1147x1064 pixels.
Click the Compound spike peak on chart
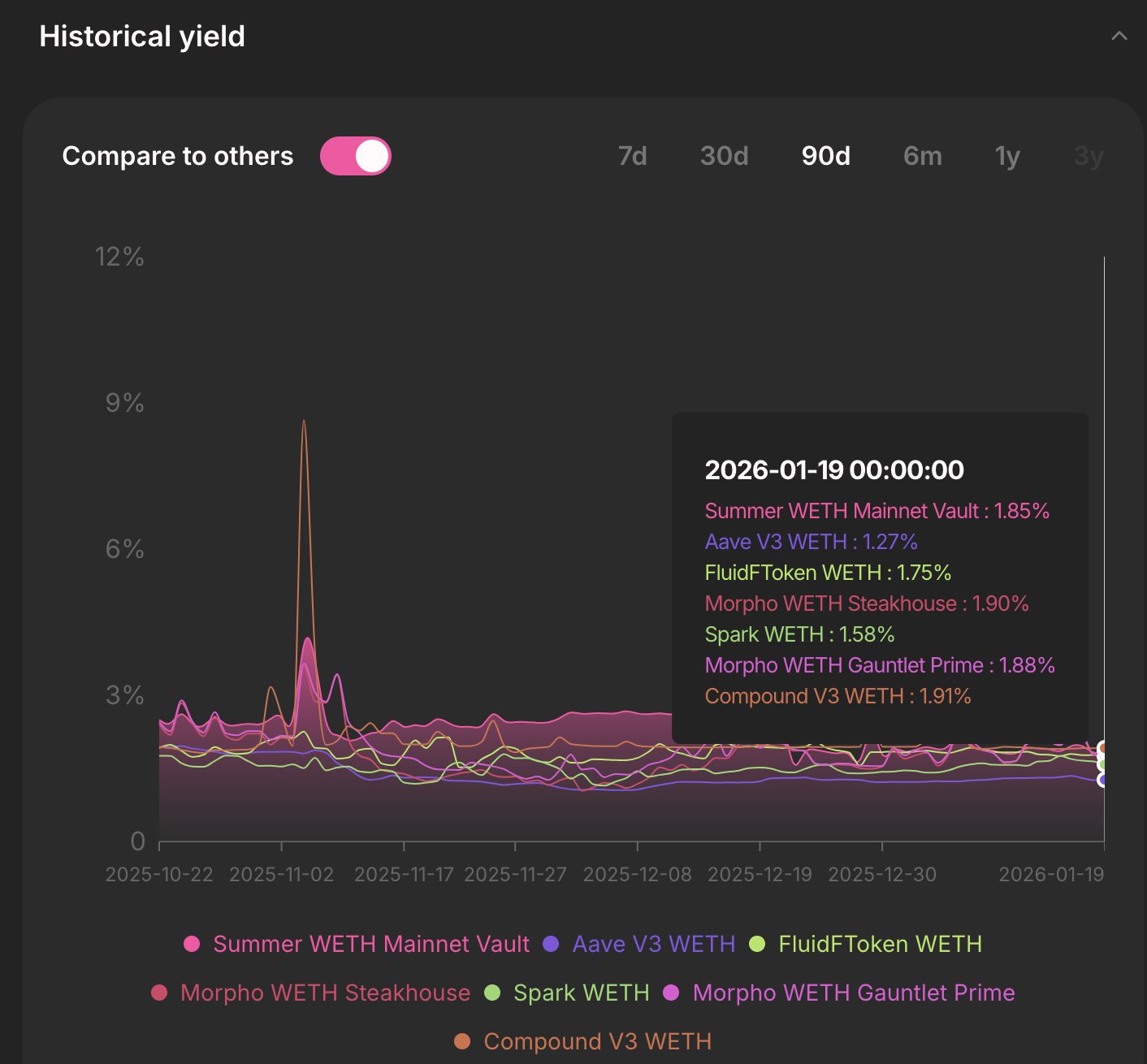304,422
